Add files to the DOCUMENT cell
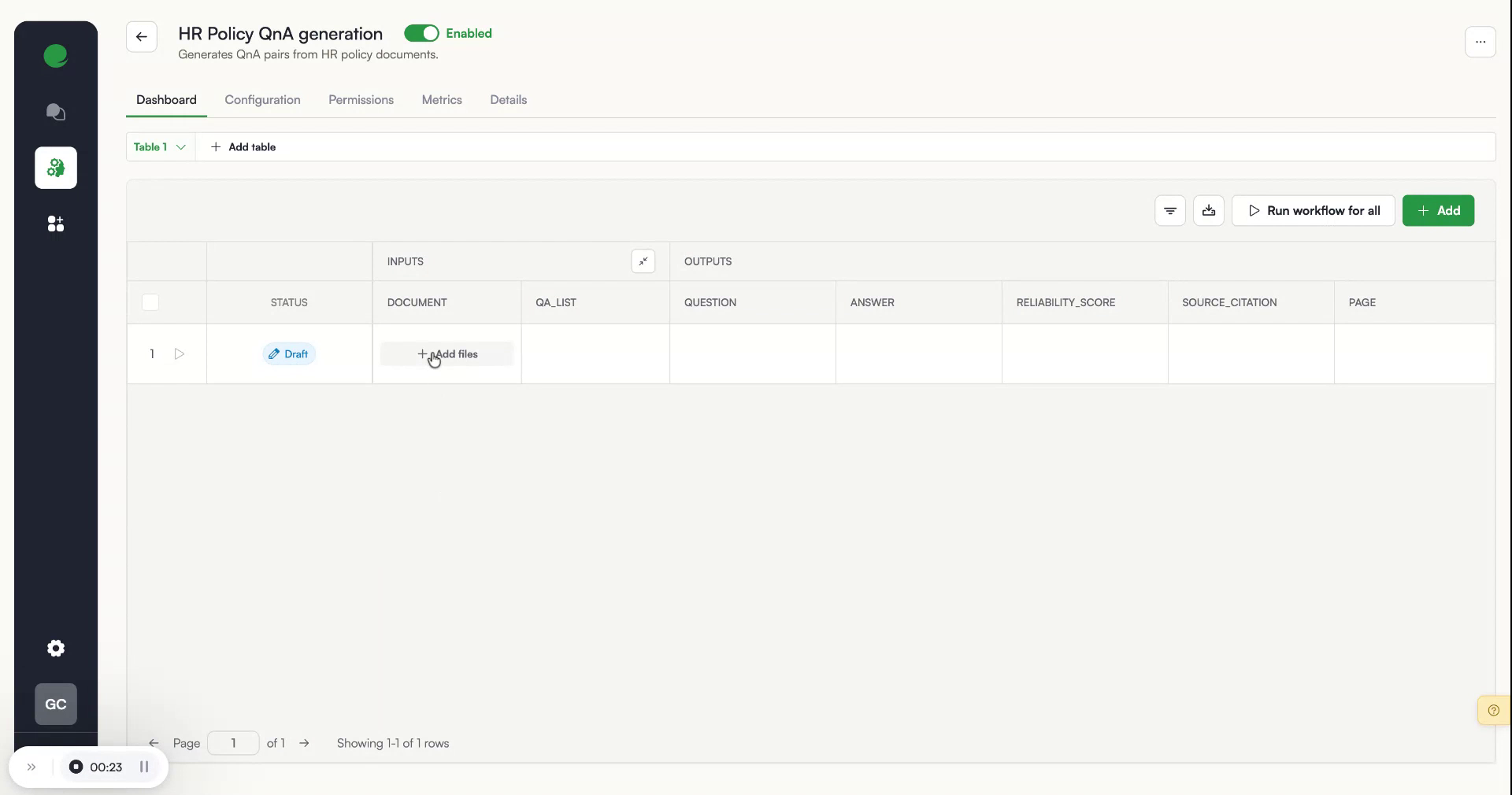Screen dimensions: 1512x795 point(446,354)
